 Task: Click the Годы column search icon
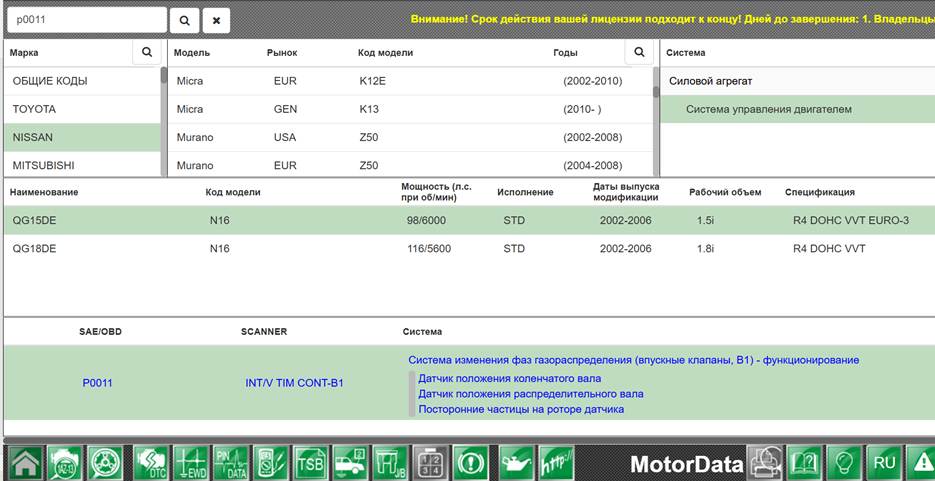click(x=639, y=52)
